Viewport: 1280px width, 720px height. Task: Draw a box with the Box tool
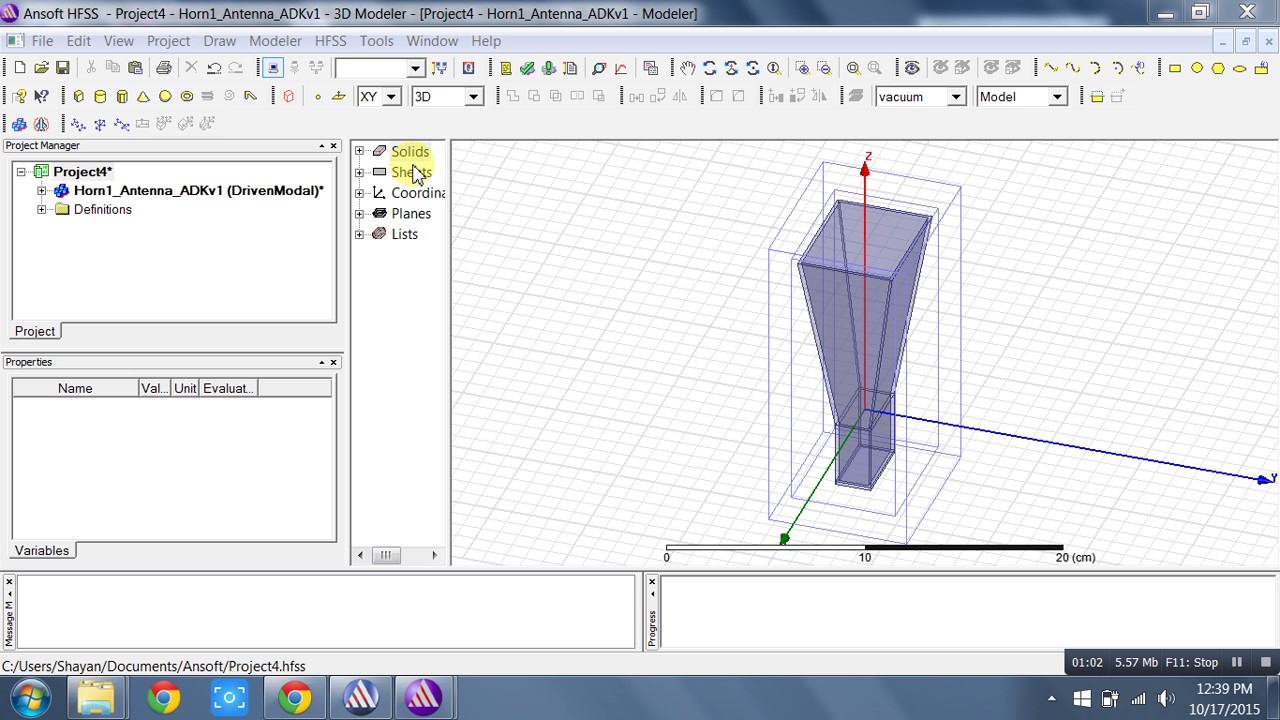(78, 96)
